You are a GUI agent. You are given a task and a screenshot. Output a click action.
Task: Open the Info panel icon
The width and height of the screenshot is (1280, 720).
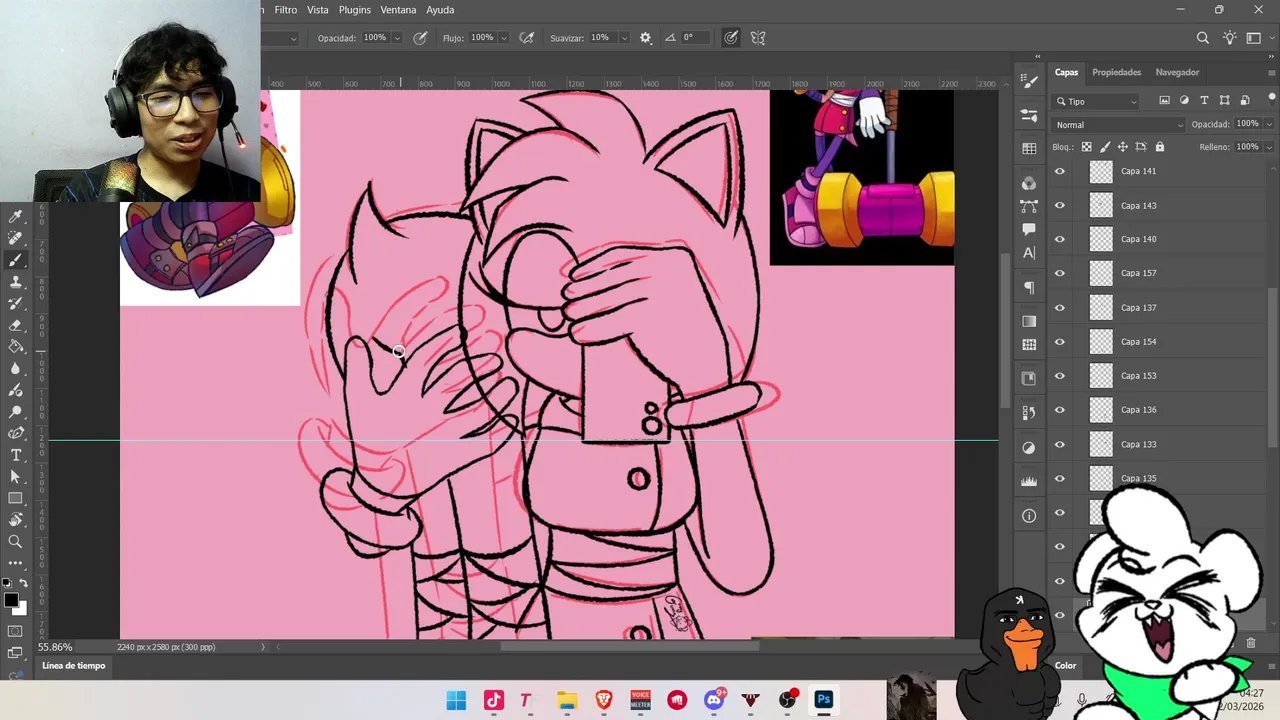tap(1029, 516)
